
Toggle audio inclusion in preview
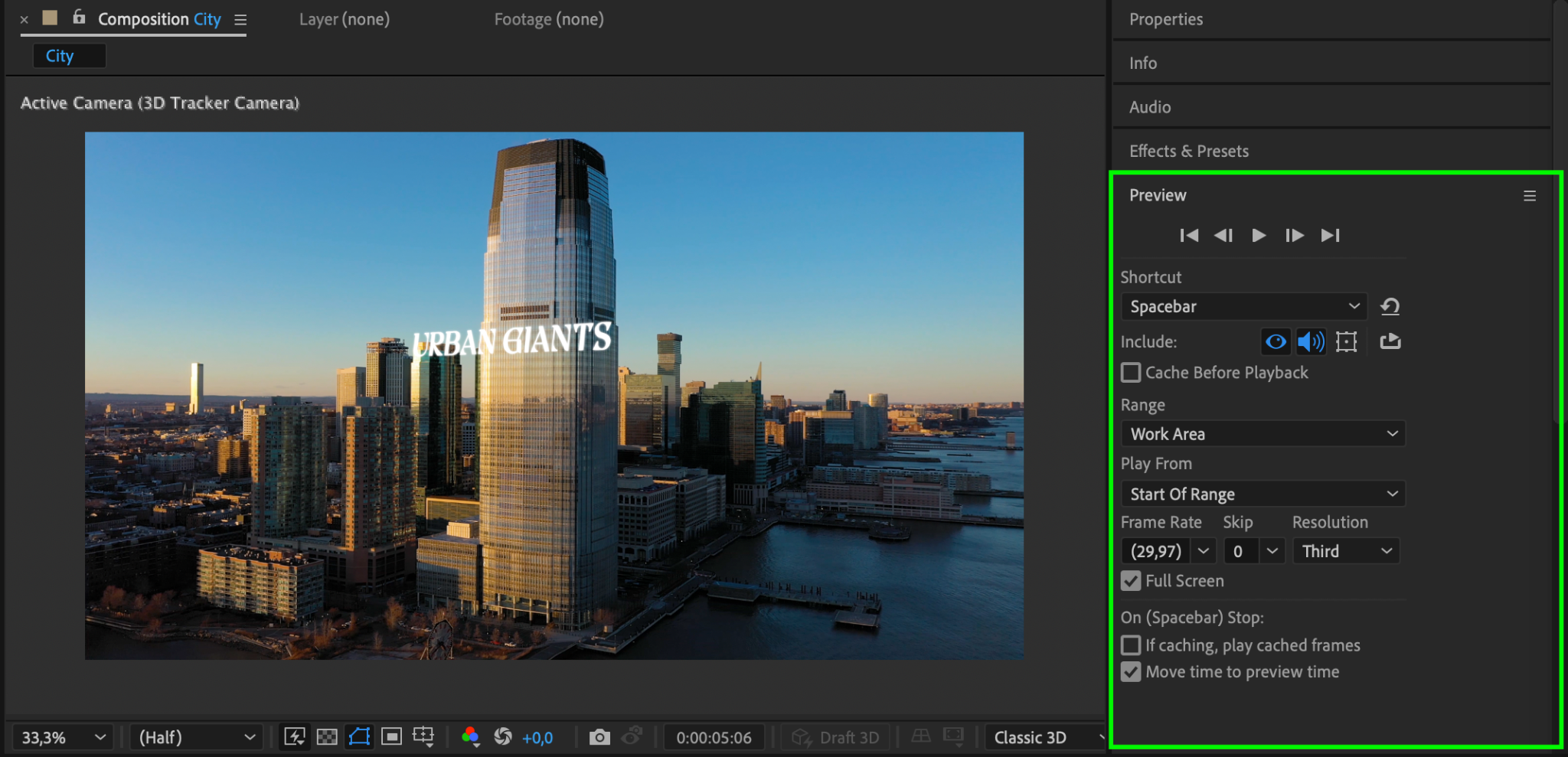(x=1311, y=341)
